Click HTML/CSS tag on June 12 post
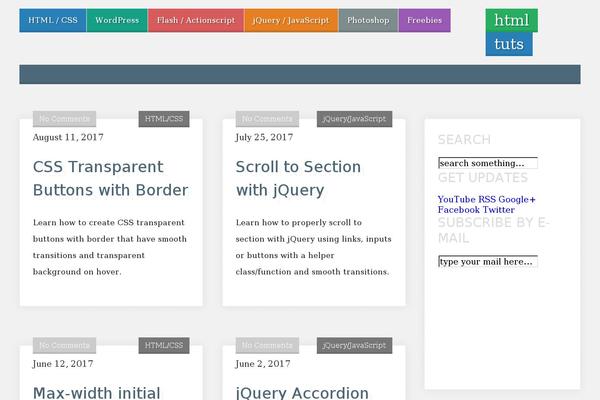Image resolution: width=600 pixels, height=400 pixels. click(x=164, y=346)
